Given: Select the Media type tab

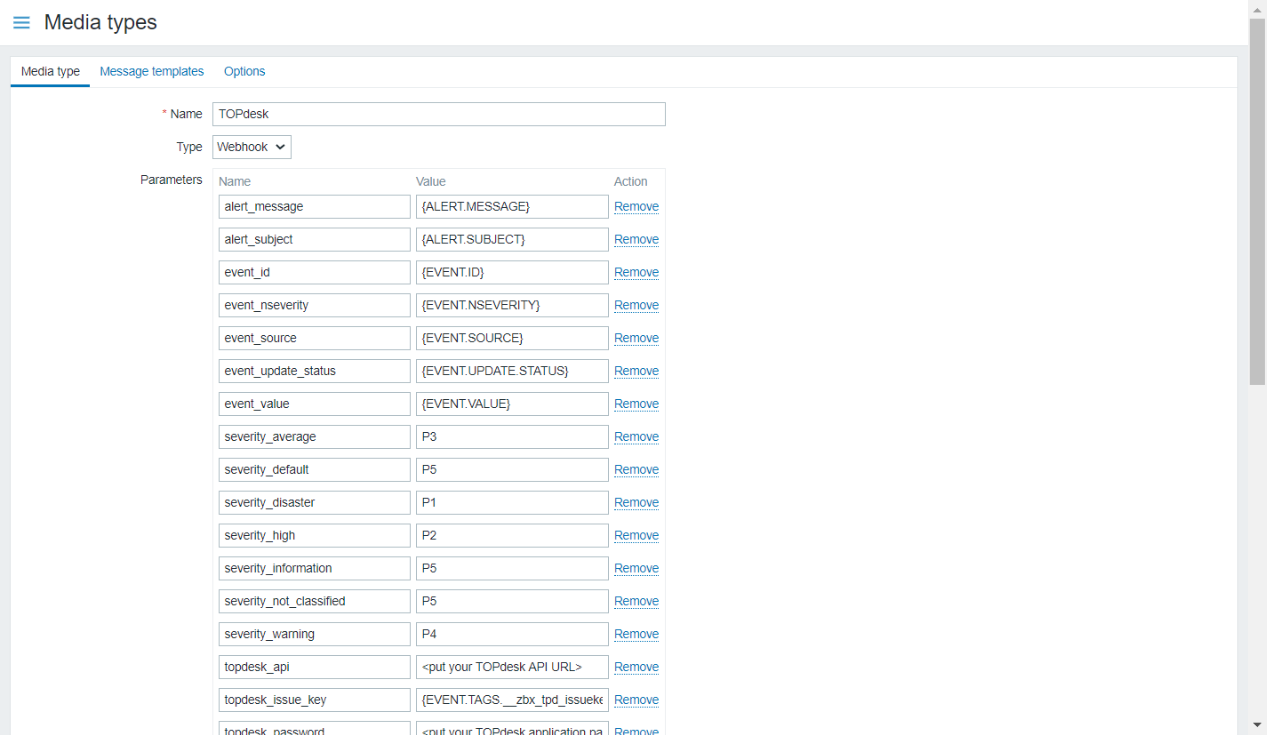Looking at the screenshot, I should pos(50,72).
